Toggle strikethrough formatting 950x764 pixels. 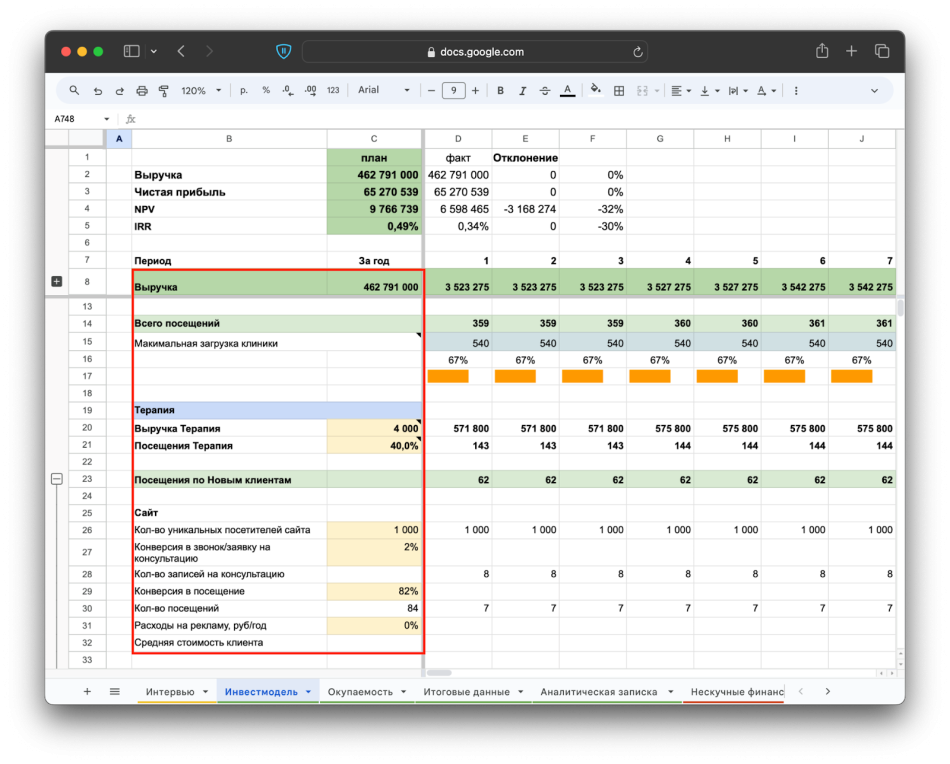tap(544, 90)
